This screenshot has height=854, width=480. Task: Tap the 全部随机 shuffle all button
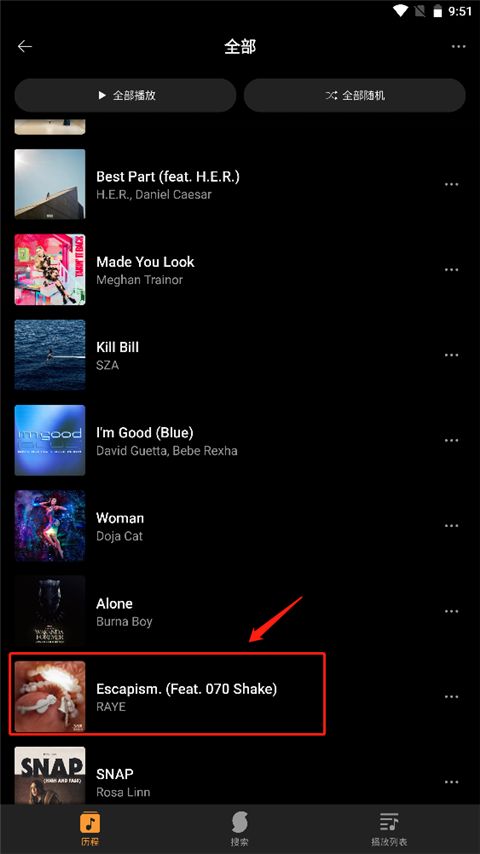[x=355, y=95]
